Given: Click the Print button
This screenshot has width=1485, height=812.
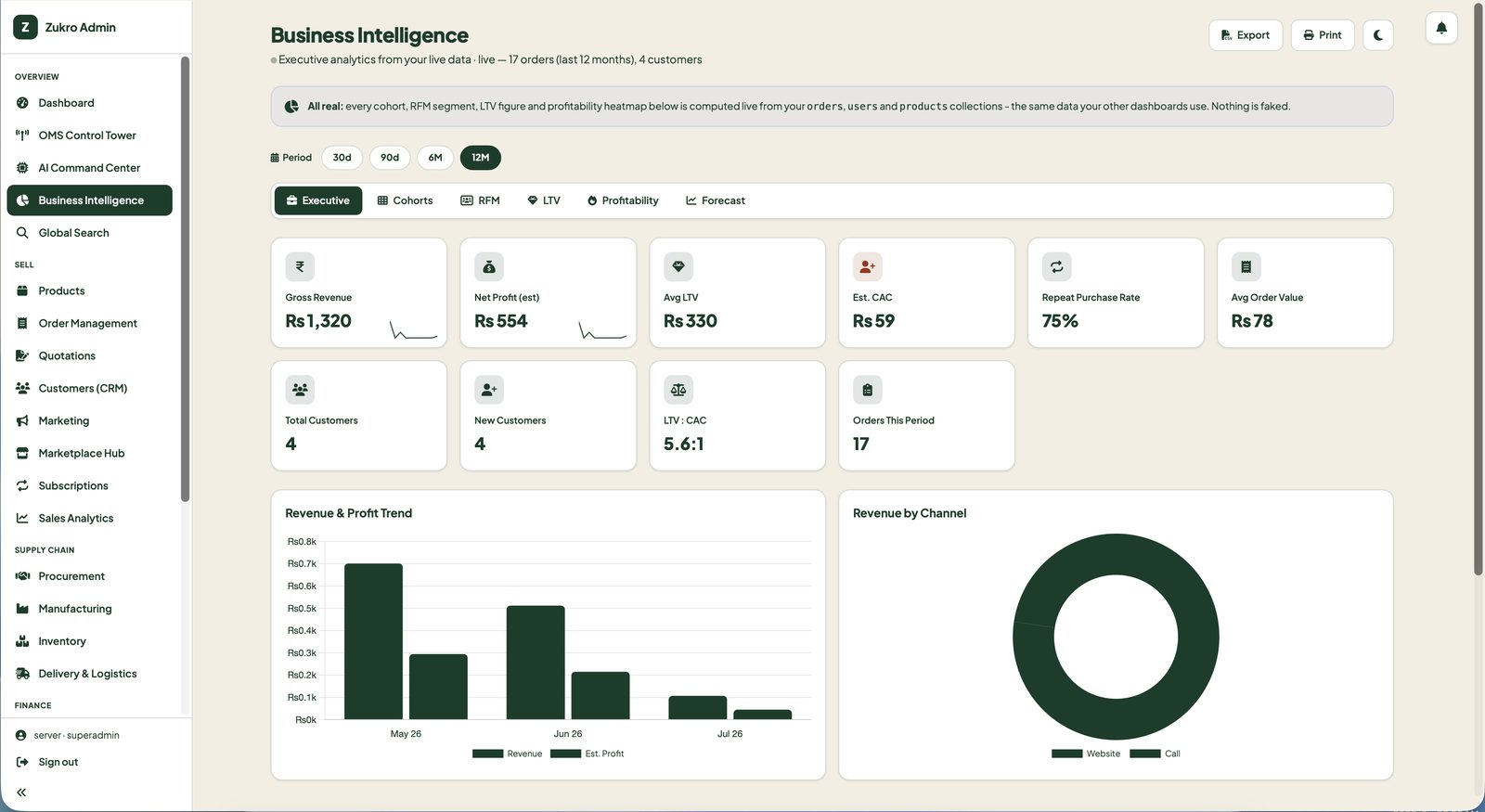Looking at the screenshot, I should pos(1323,35).
